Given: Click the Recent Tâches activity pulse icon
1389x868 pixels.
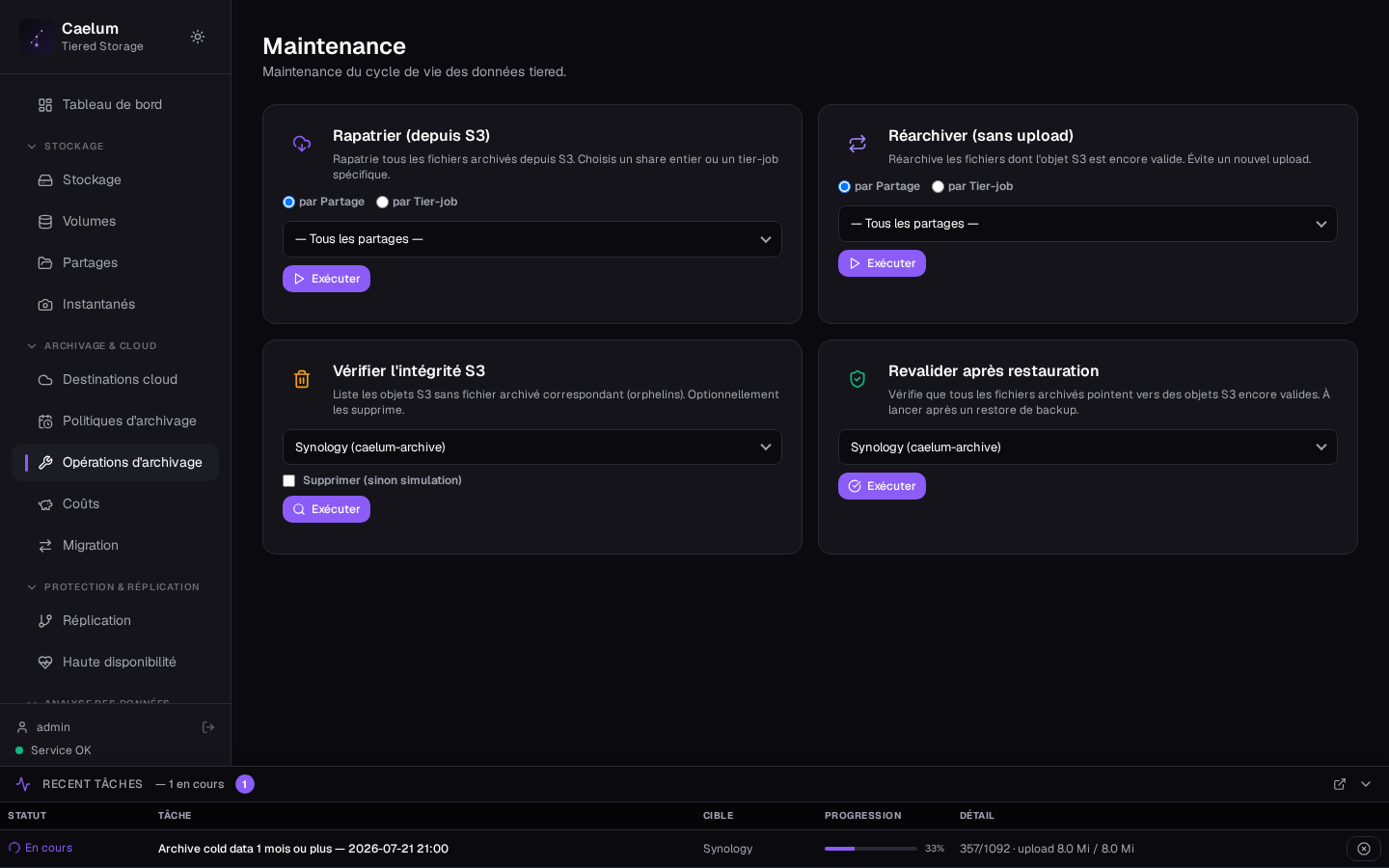Looking at the screenshot, I should click(23, 784).
